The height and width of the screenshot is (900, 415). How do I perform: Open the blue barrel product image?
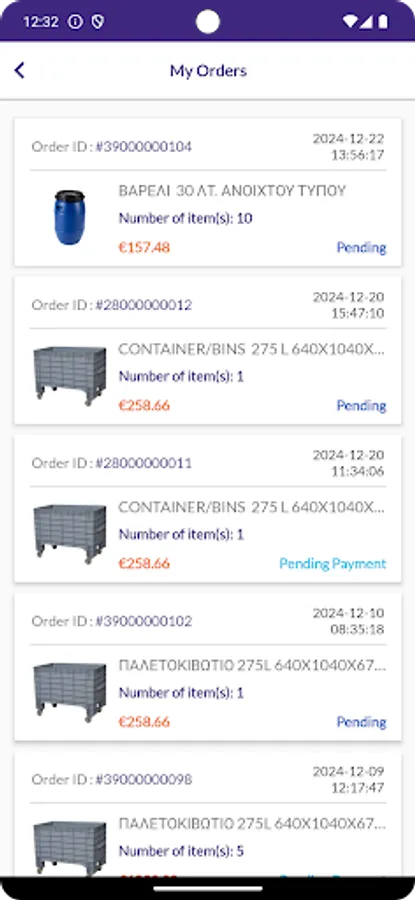pyautogui.click(x=69, y=218)
